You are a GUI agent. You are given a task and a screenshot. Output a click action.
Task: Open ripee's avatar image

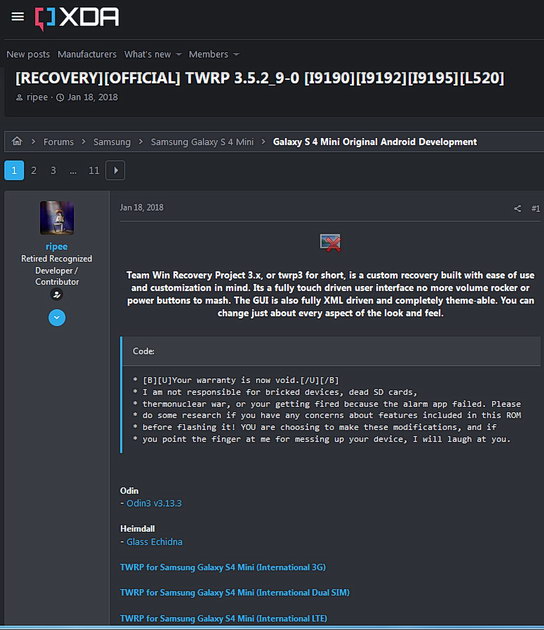[x=57, y=217]
